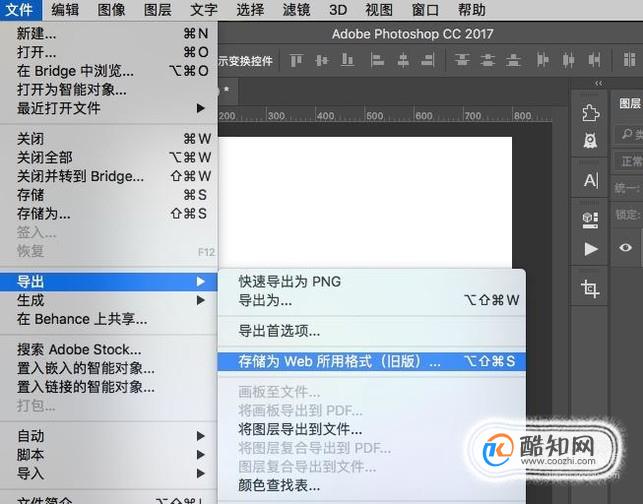
Task: Select 将图层导出到文件...
Action: click(372, 429)
